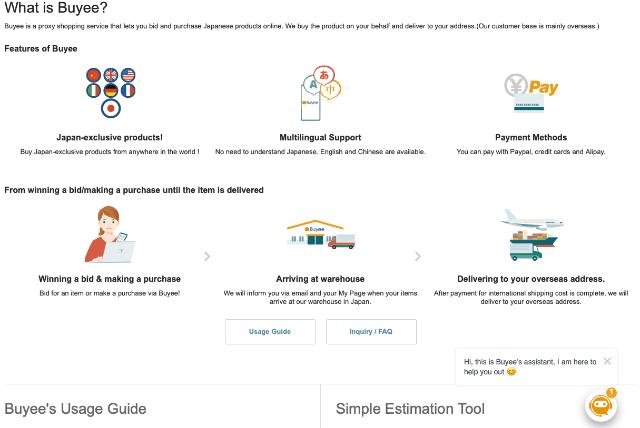Click the country flags icon cluster
The height and width of the screenshot is (428, 640).
click(x=111, y=92)
